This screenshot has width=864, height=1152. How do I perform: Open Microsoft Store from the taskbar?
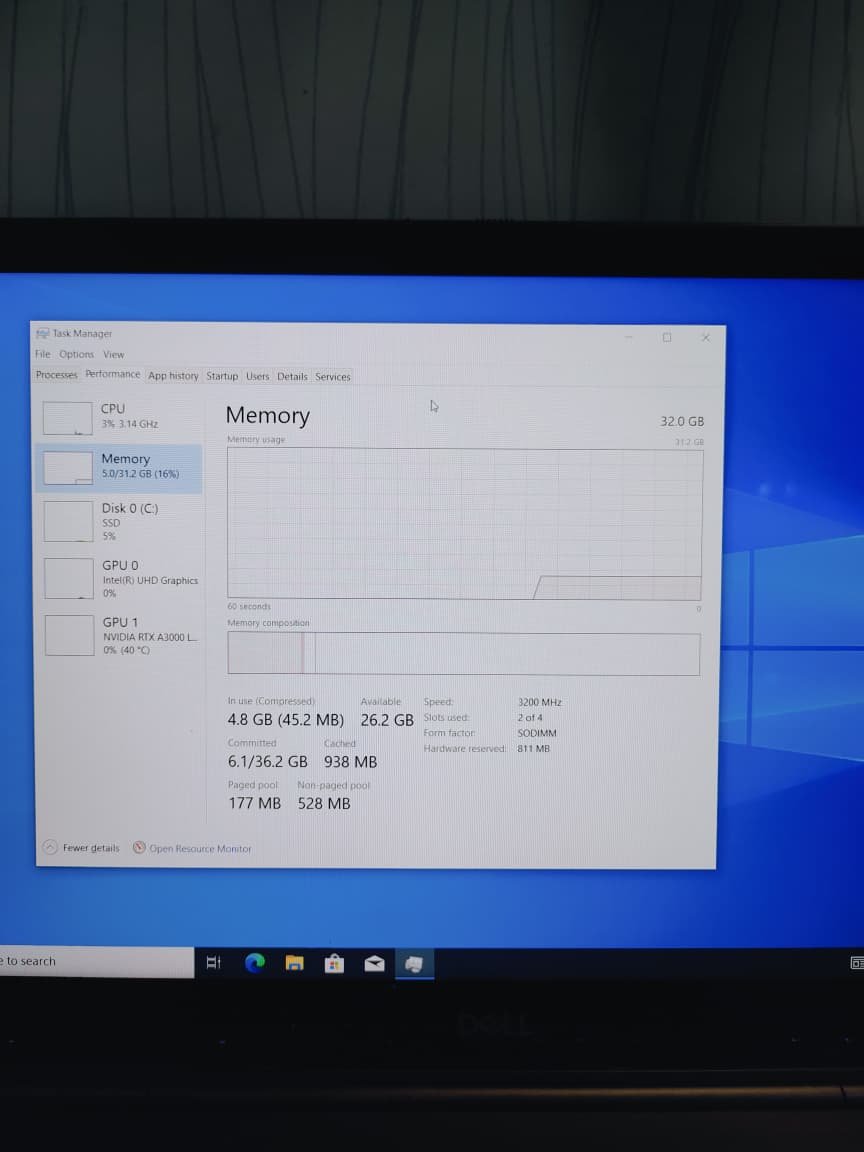(x=334, y=962)
